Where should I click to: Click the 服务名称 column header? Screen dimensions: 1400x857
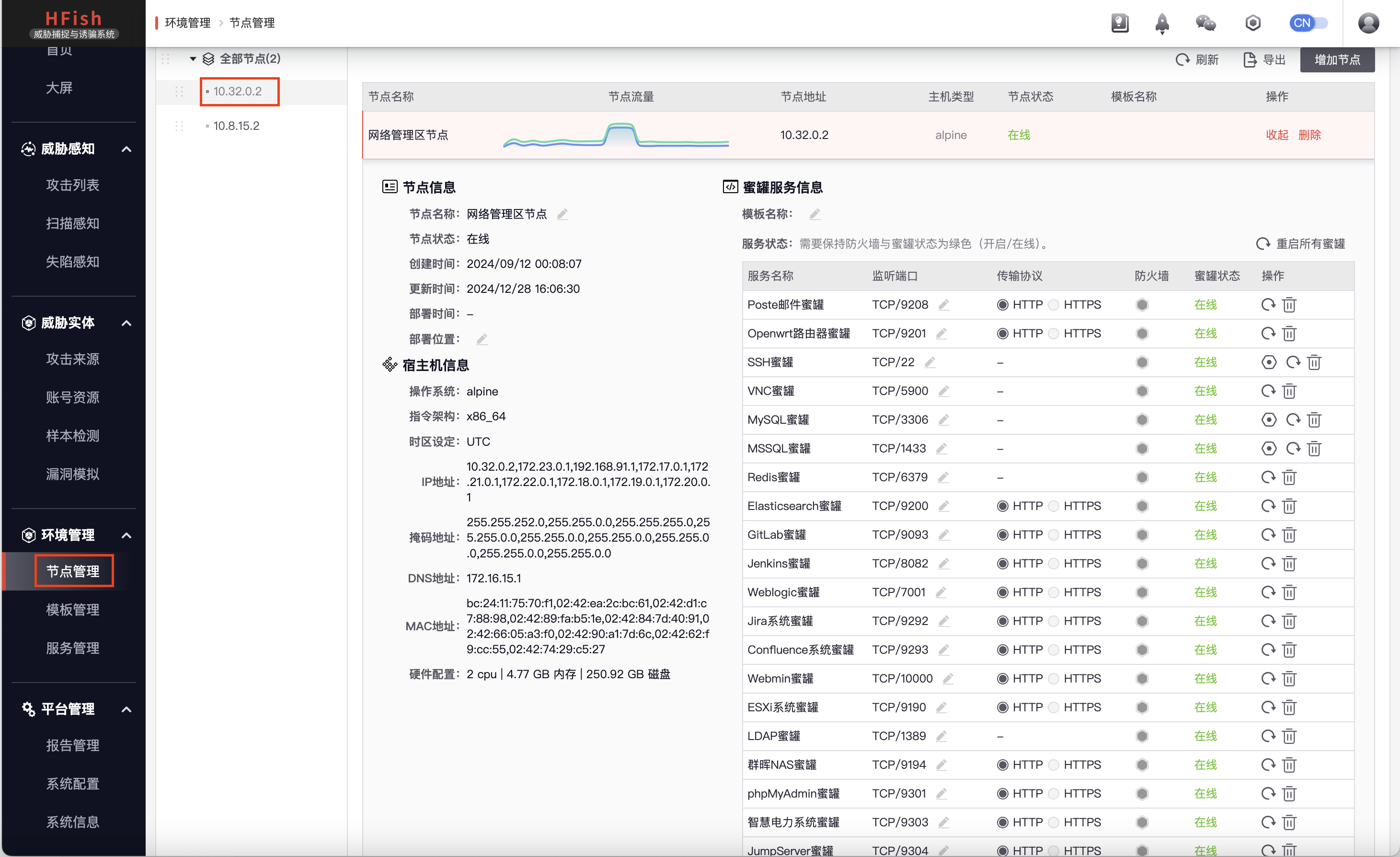click(770, 276)
